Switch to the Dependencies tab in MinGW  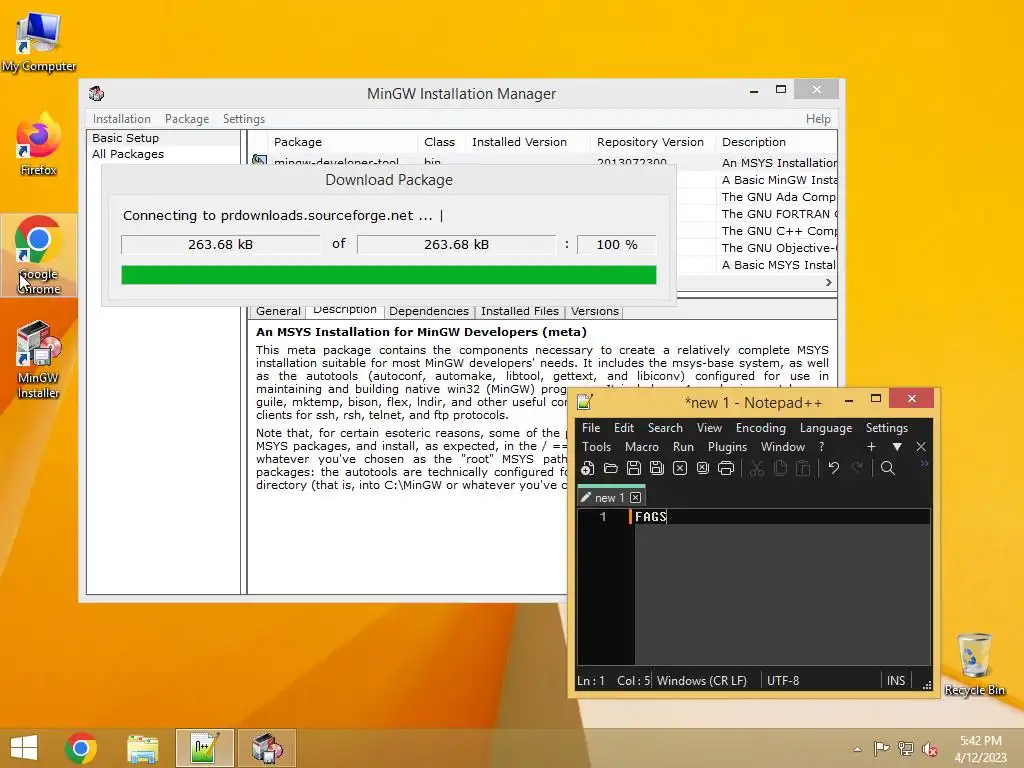click(428, 312)
